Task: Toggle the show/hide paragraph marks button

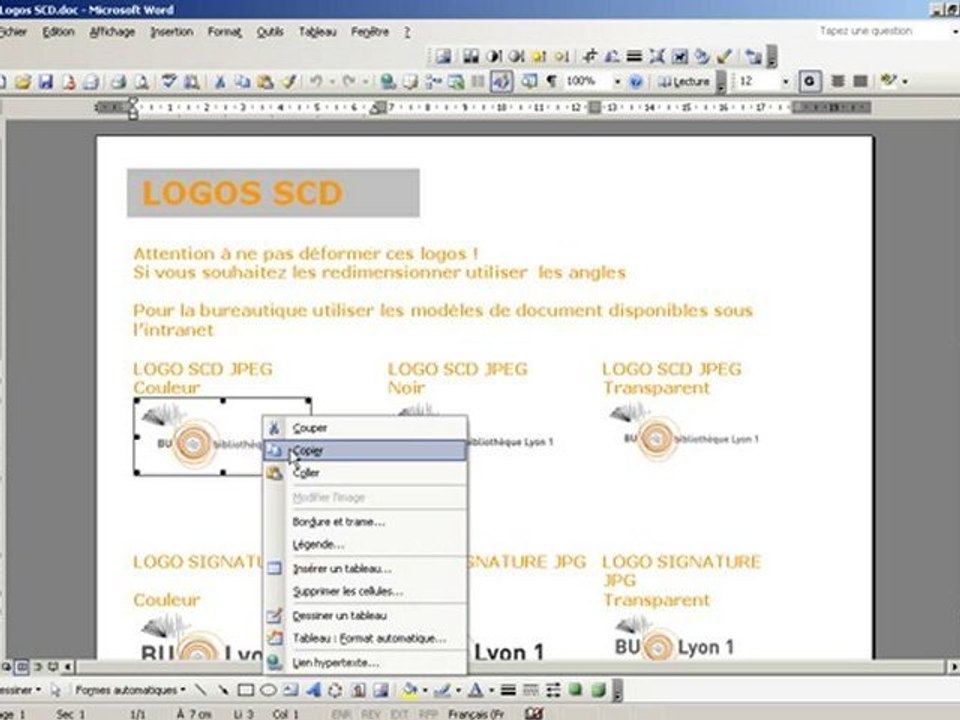Action: pyautogui.click(x=552, y=81)
